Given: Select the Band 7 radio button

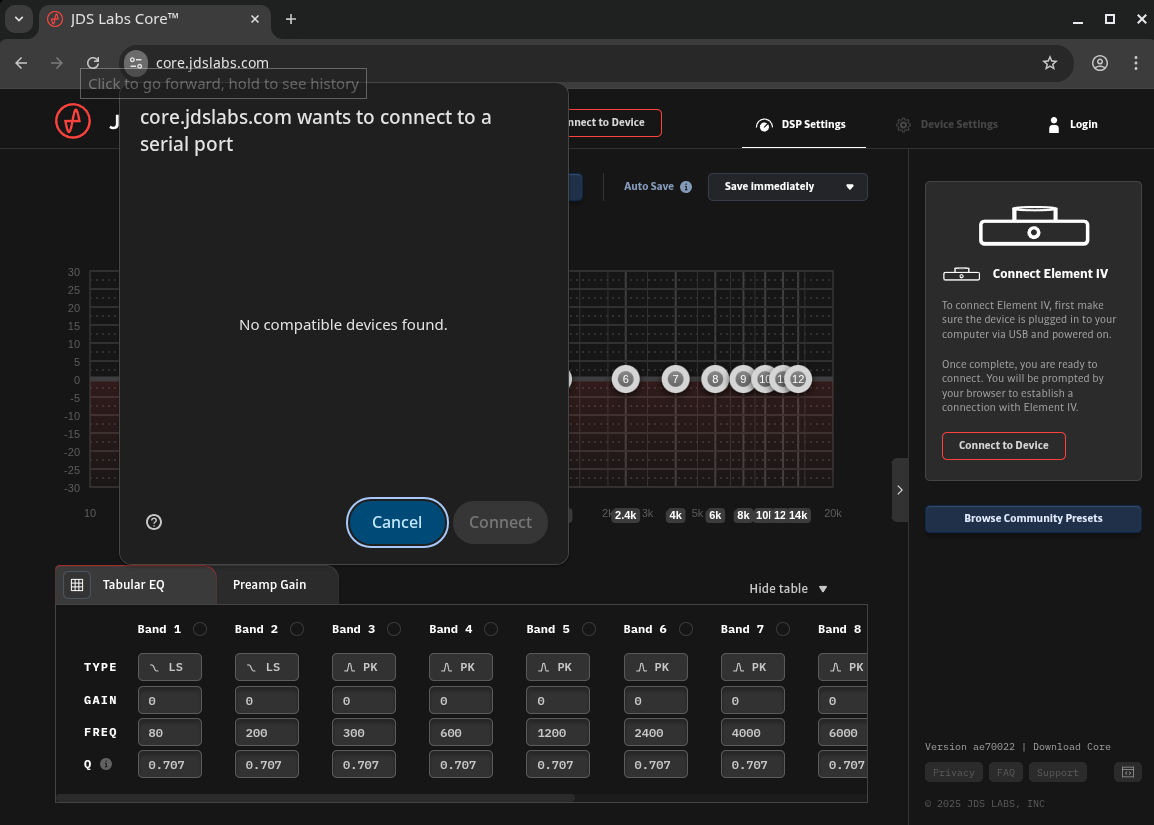Looking at the screenshot, I should 783,629.
